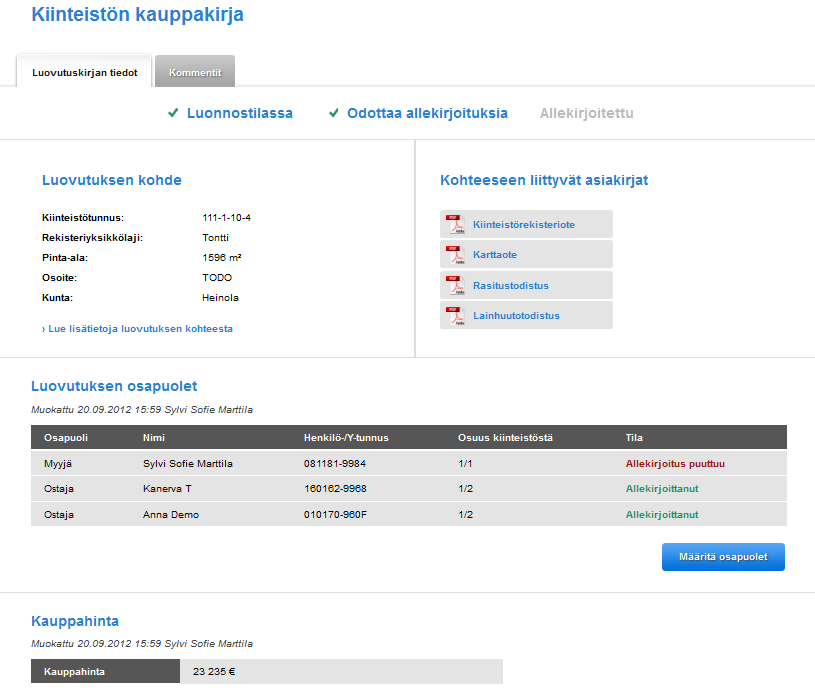Screen dimensions: 815x695
Task: Click the 1/2 share in Anna Demo row
Action: click(466, 514)
